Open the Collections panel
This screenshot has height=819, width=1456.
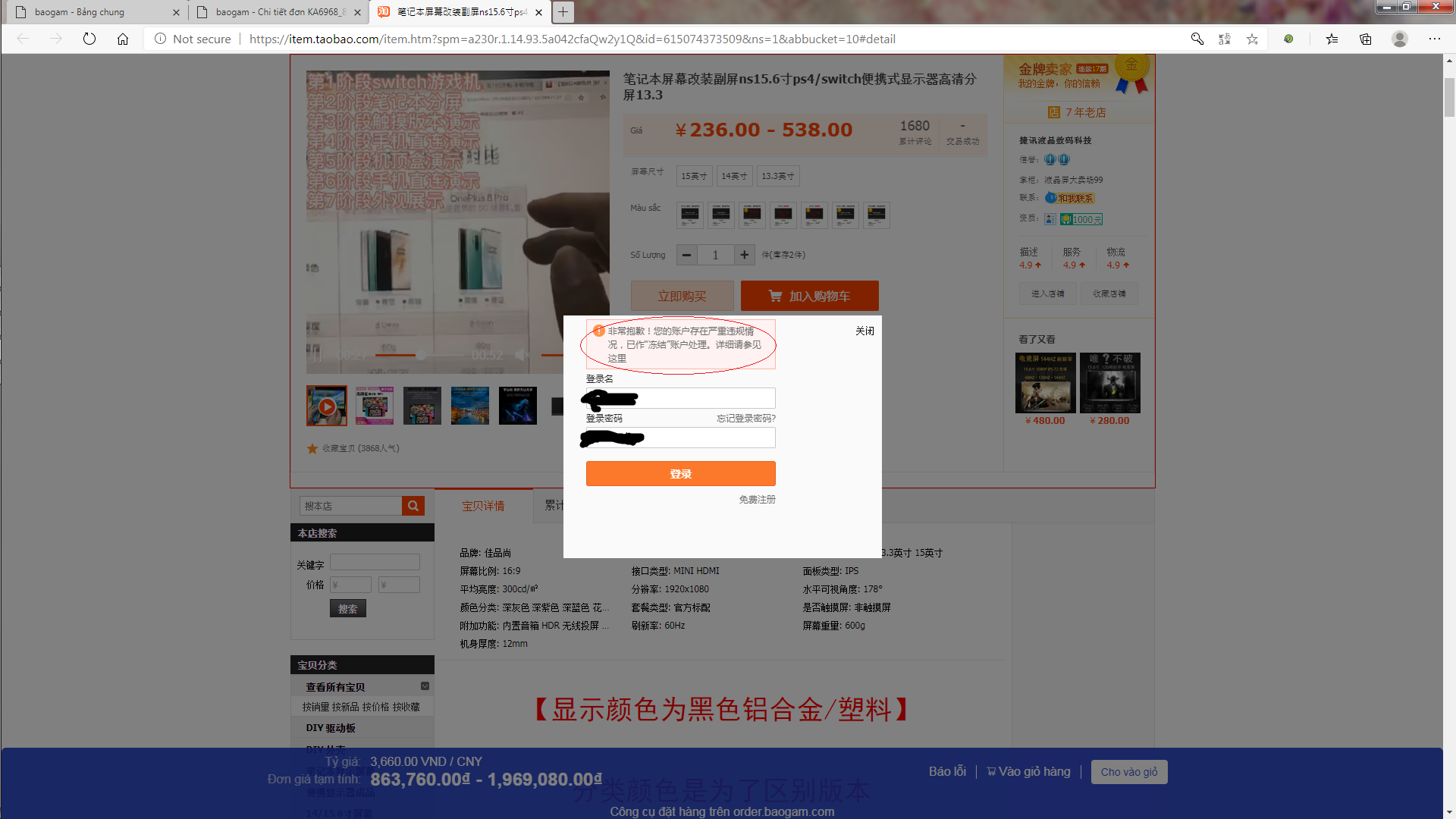click(x=1366, y=39)
